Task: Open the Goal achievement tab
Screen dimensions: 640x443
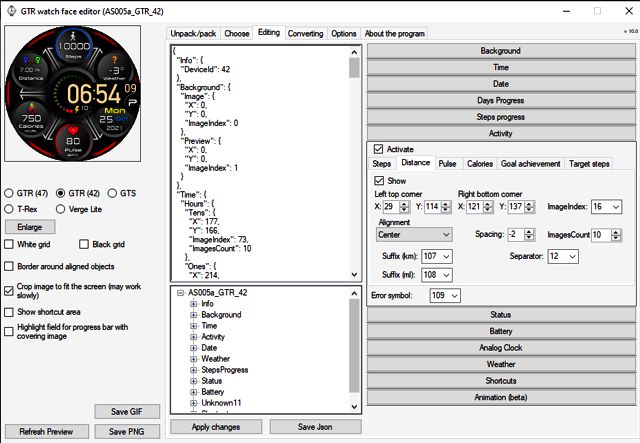Action: (531, 164)
